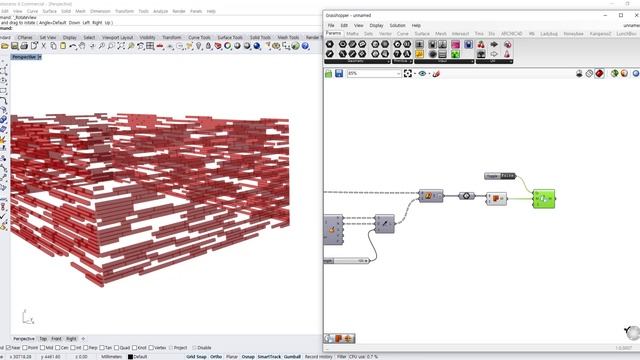Open the Curve menu in Rhino
Screen dimensions: 640x360
click(x=32, y=11)
